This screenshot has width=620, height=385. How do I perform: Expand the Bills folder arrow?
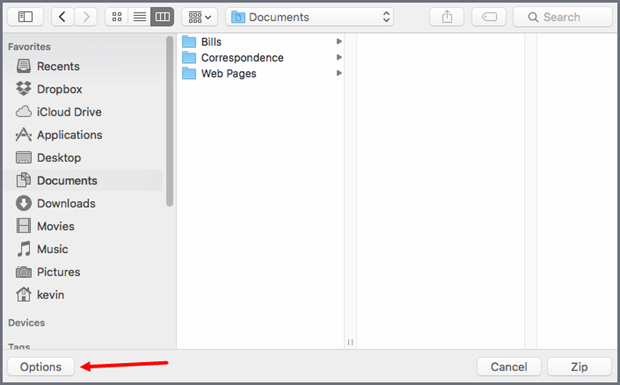click(x=339, y=42)
